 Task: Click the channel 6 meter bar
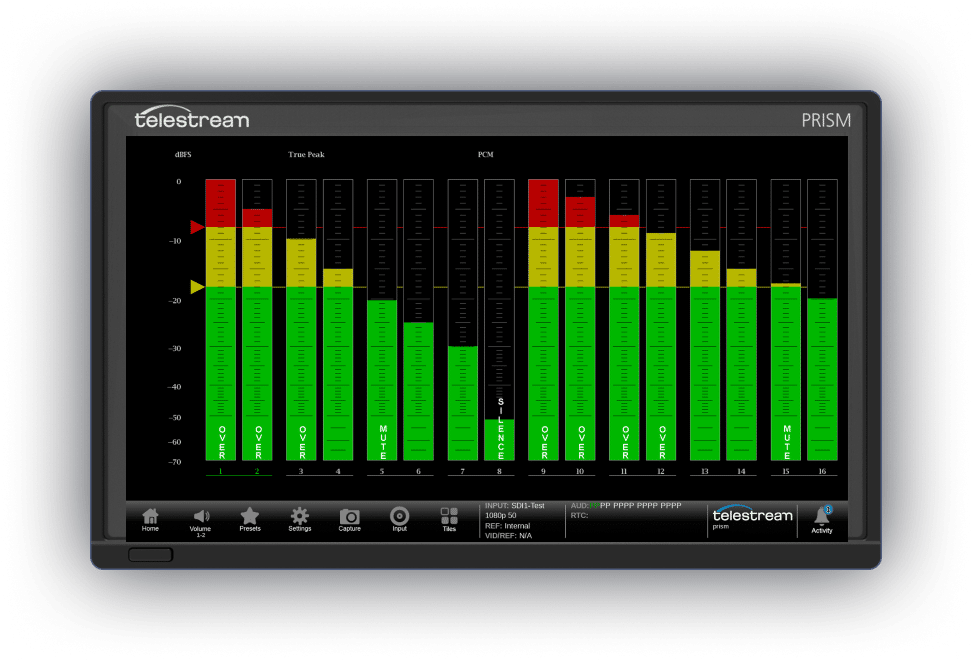point(418,320)
